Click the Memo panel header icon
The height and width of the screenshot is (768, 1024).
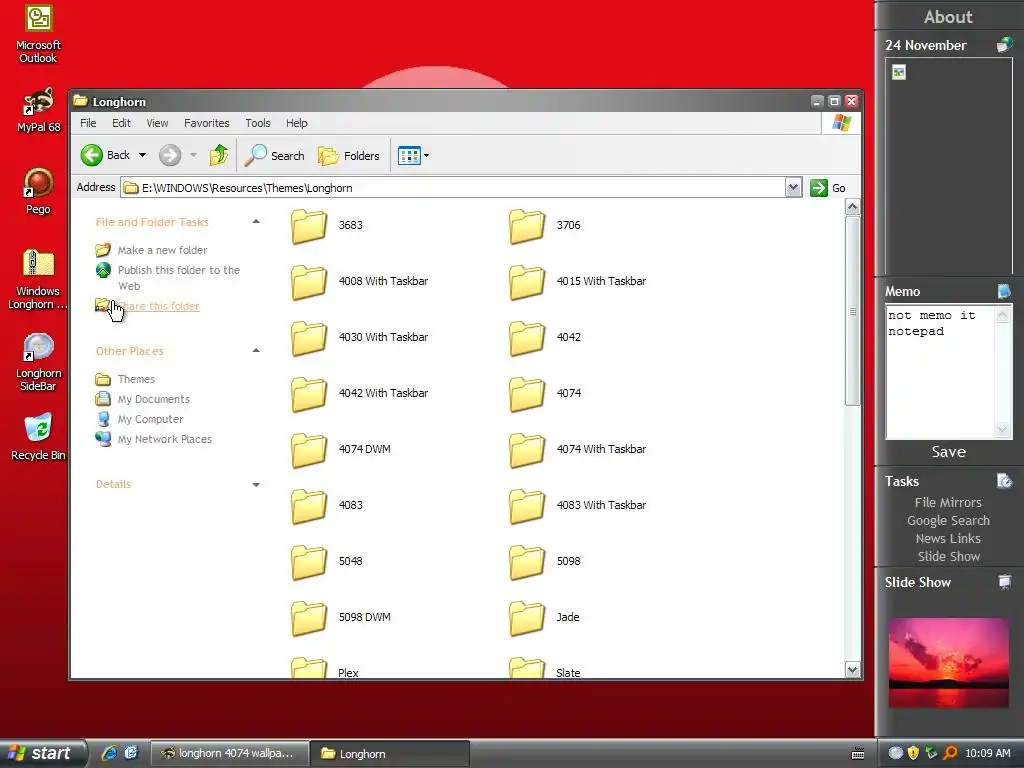click(x=1004, y=291)
